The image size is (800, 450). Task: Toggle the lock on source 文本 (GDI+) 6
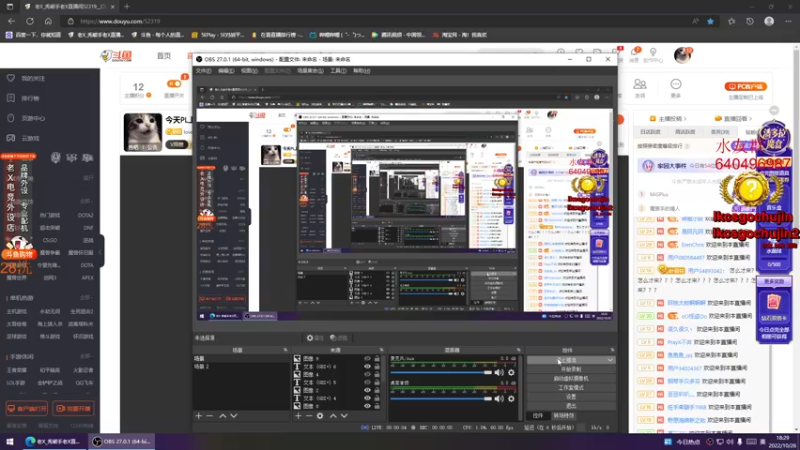pos(377,366)
